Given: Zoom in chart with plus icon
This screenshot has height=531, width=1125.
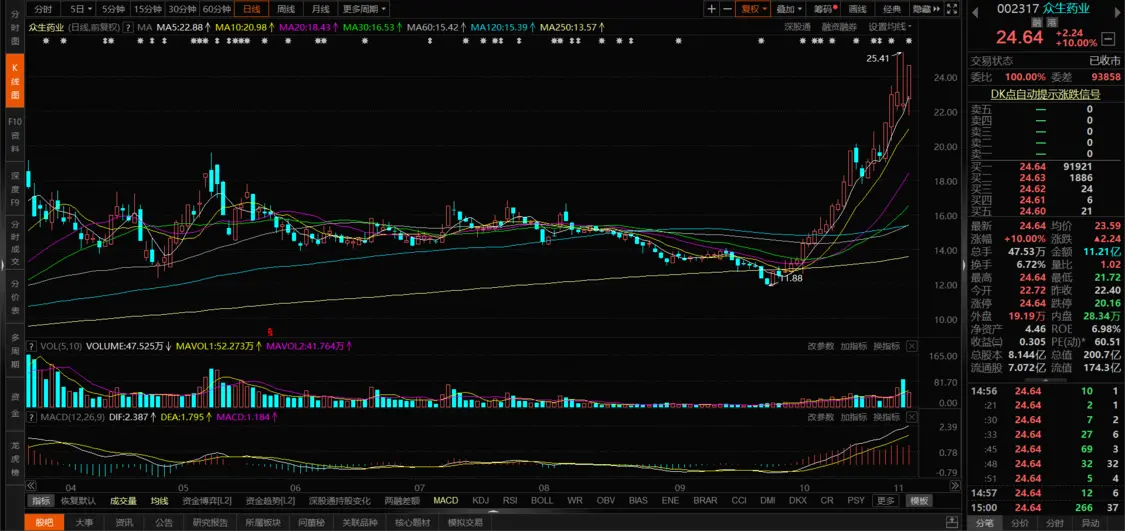Looking at the screenshot, I should point(711,9).
